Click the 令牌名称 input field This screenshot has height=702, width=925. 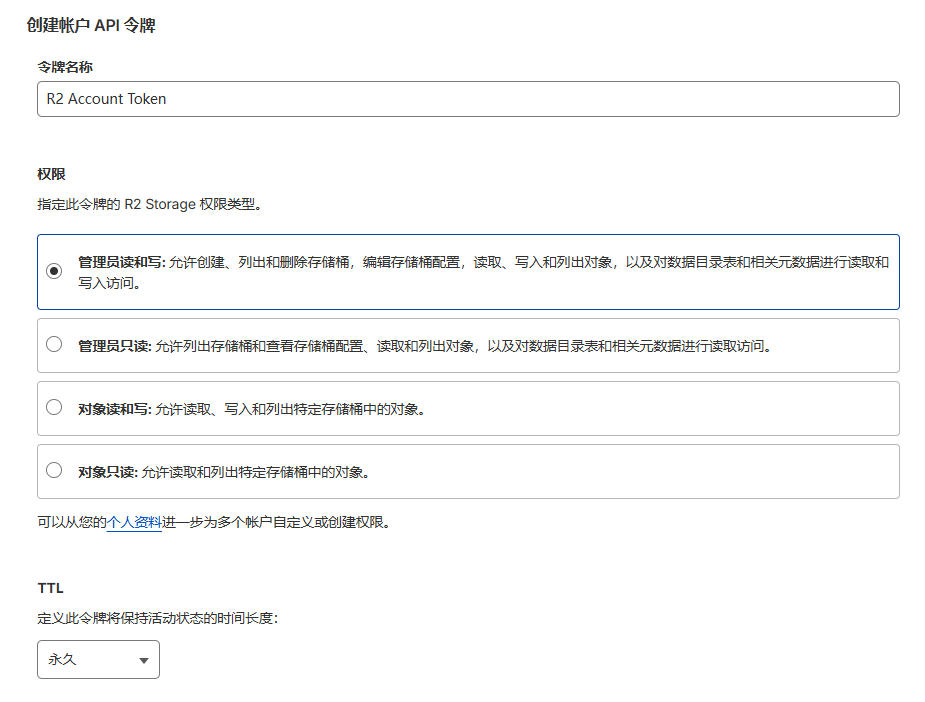pyautogui.click(x=468, y=99)
